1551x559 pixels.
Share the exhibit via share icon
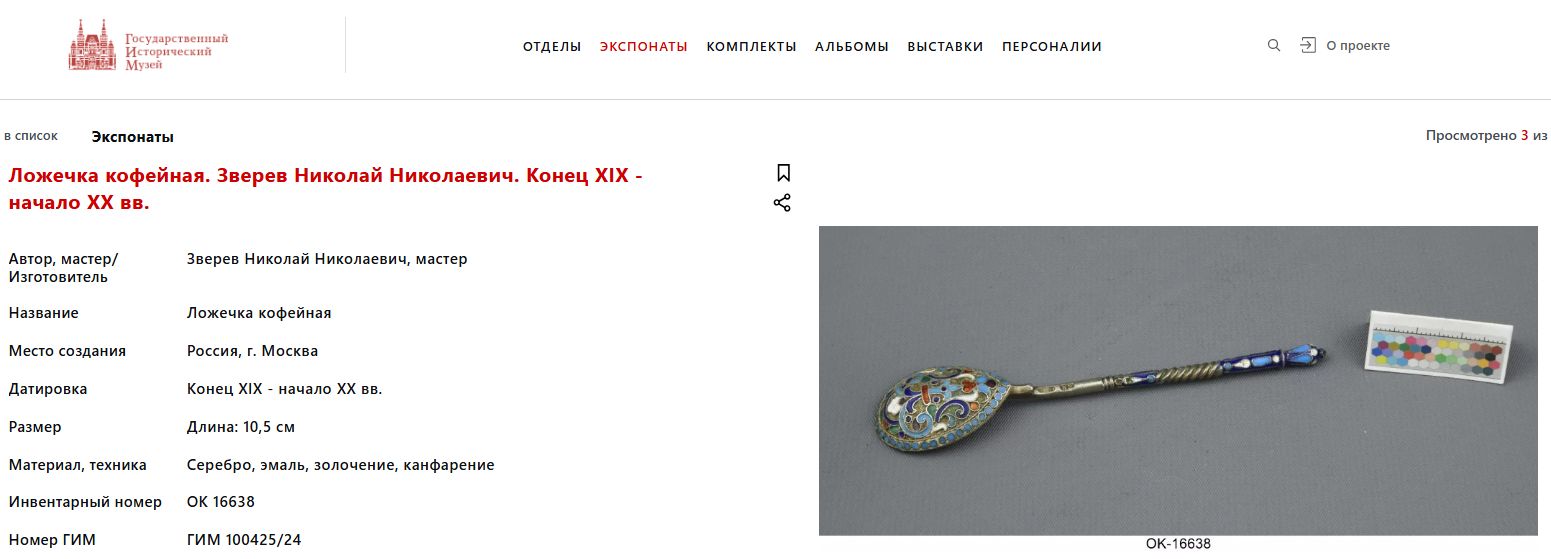pos(782,203)
